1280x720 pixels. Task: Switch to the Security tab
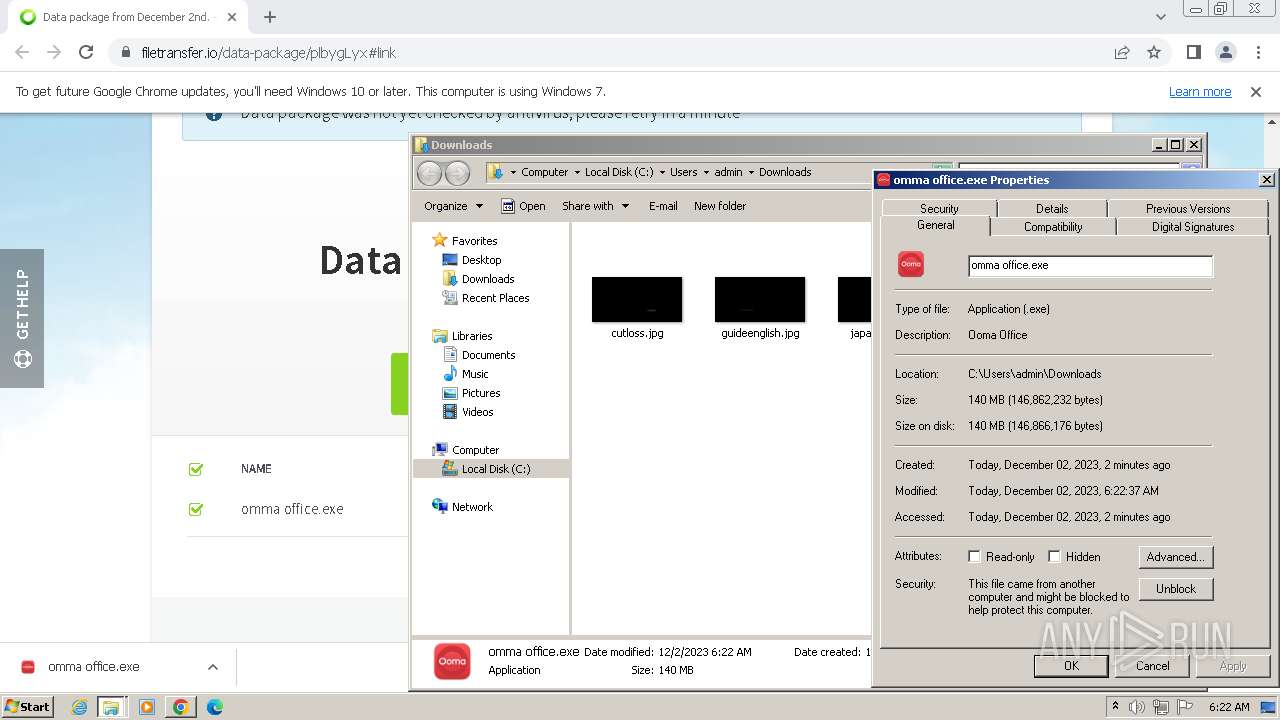coord(939,208)
